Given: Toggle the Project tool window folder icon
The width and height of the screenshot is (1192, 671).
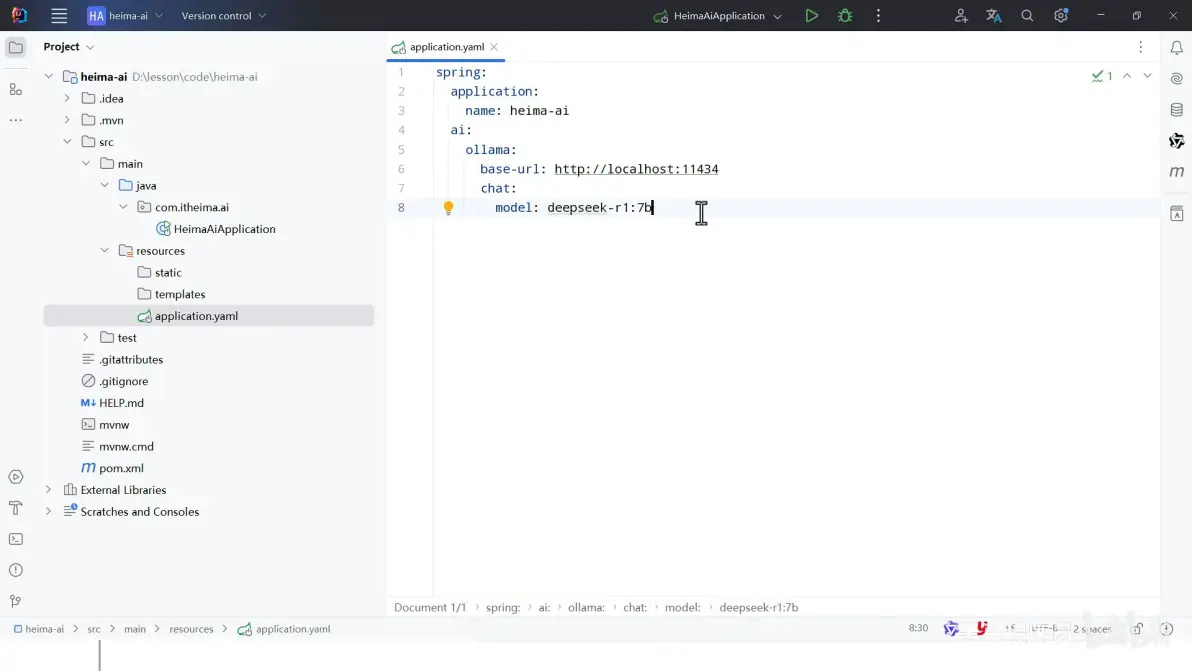Looking at the screenshot, I should 16,46.
